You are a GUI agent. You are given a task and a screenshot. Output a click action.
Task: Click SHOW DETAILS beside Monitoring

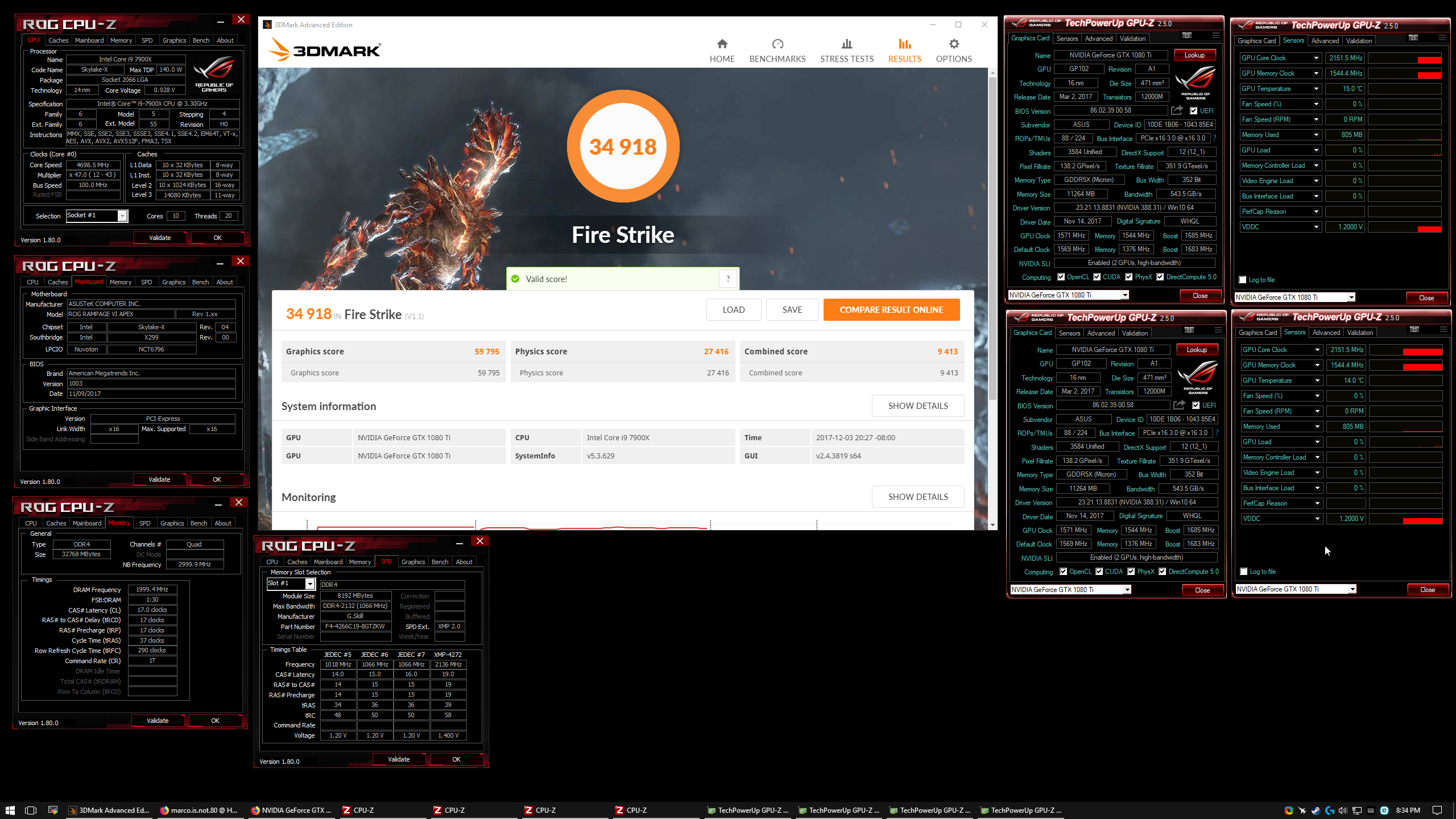pyautogui.click(x=918, y=497)
